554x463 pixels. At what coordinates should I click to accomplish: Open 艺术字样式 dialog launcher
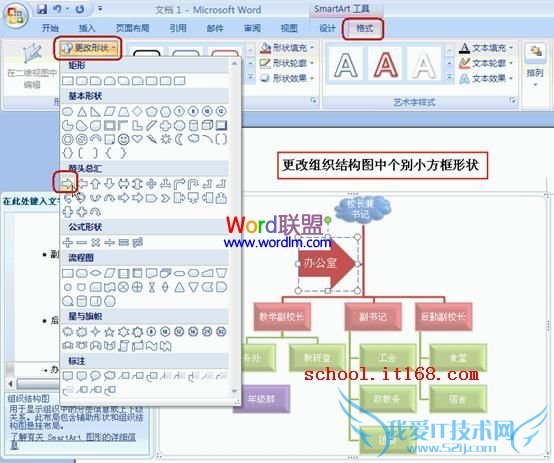click(512, 101)
